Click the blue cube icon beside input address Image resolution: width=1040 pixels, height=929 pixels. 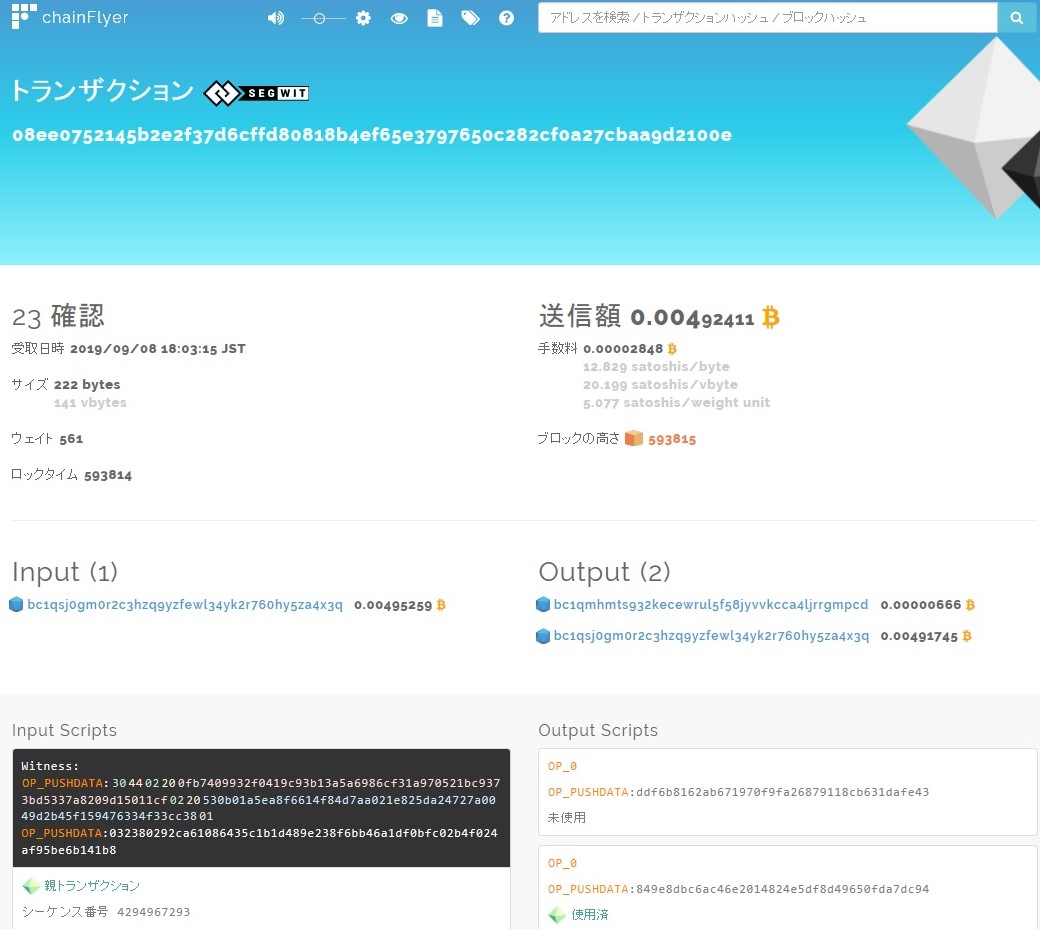coord(16,604)
